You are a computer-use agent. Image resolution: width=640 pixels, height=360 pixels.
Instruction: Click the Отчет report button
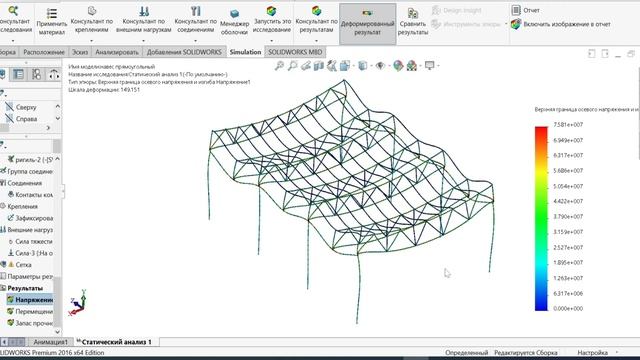[526, 10]
